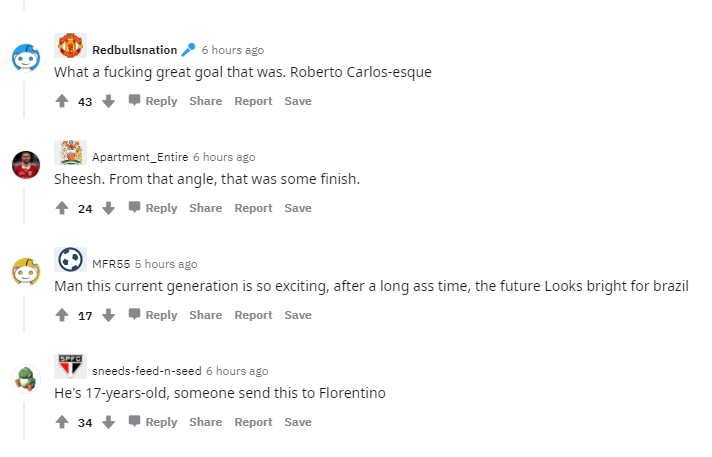
Task: Reply to Redbullsnation's comment
Action: (x=152, y=101)
